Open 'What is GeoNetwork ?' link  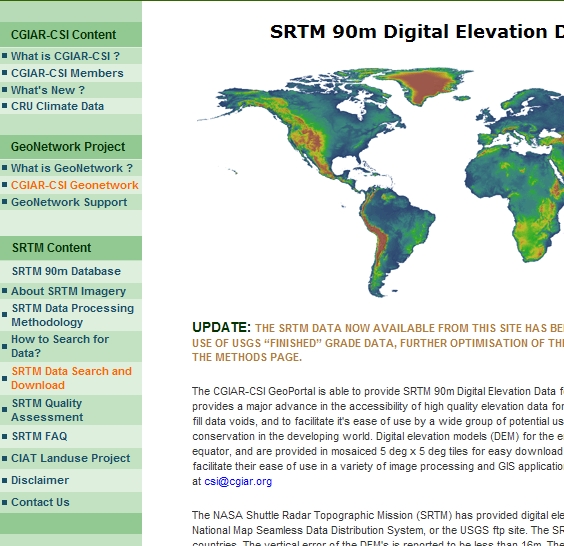72,168
